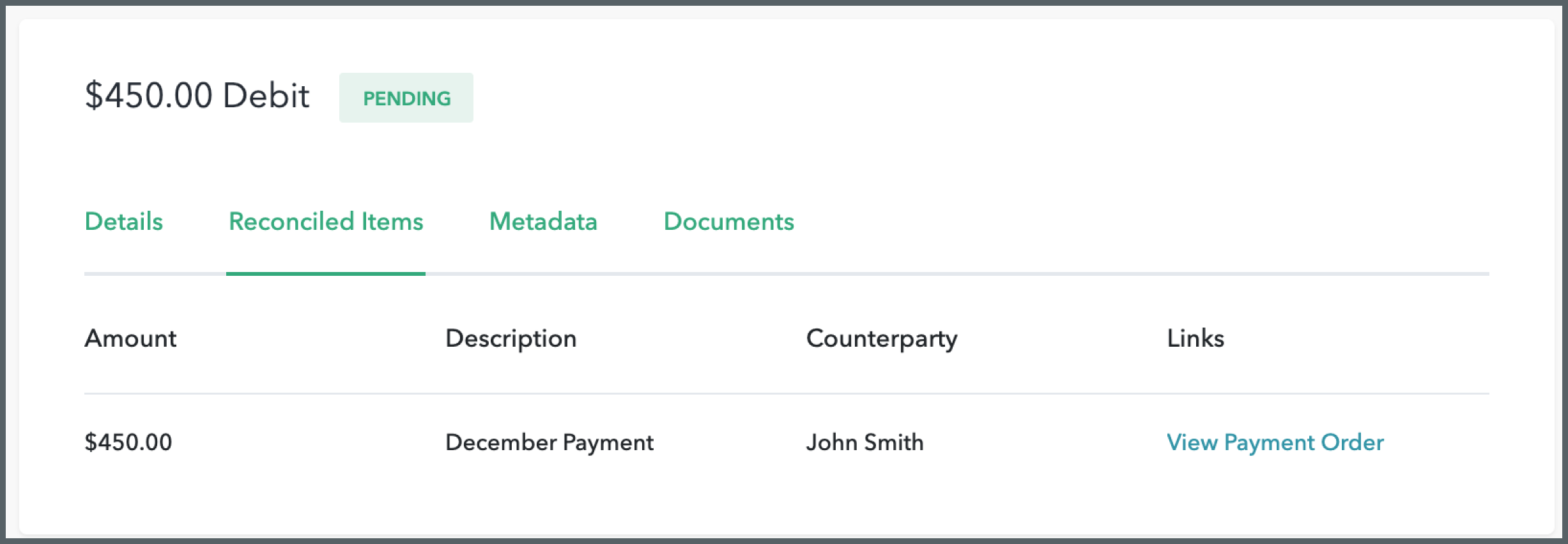Select counterparty John Smith
Viewport: 1568px width, 544px height.
(x=865, y=442)
